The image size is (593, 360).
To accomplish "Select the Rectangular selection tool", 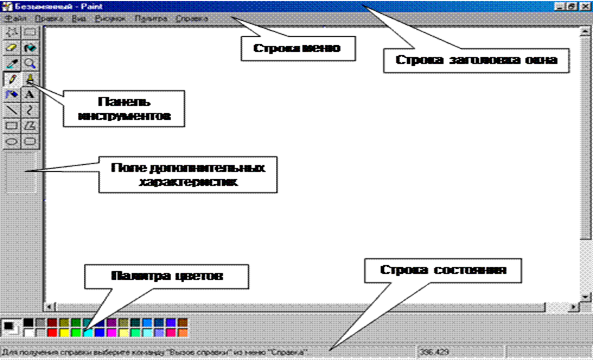I will 29,32.
